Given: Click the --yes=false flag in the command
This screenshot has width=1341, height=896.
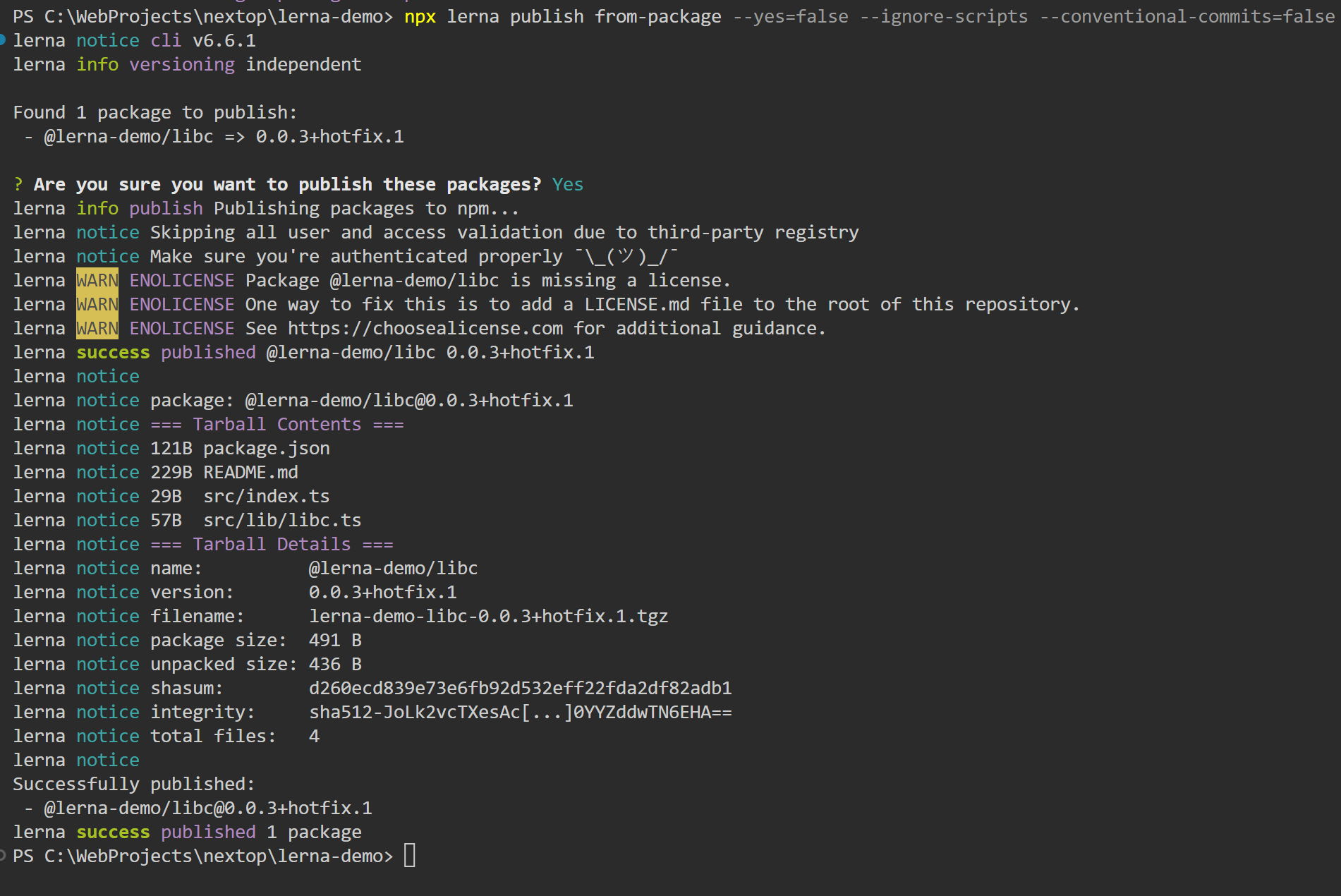Looking at the screenshot, I should [x=788, y=16].
